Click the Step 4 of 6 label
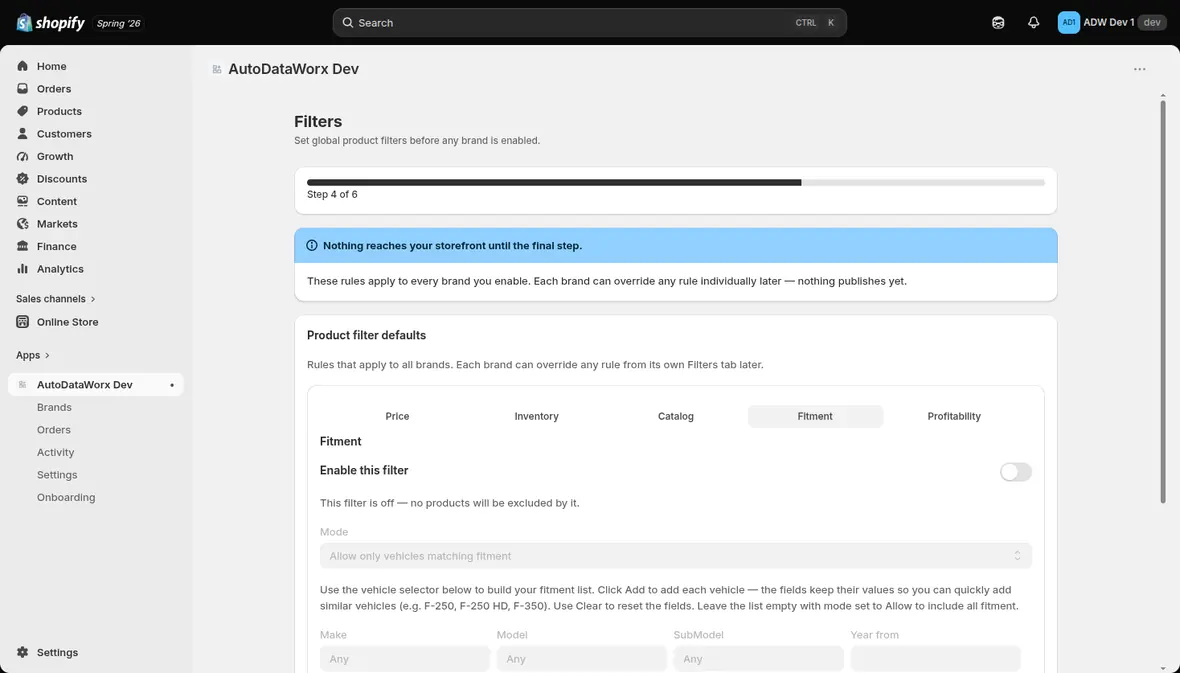 tap(332, 194)
